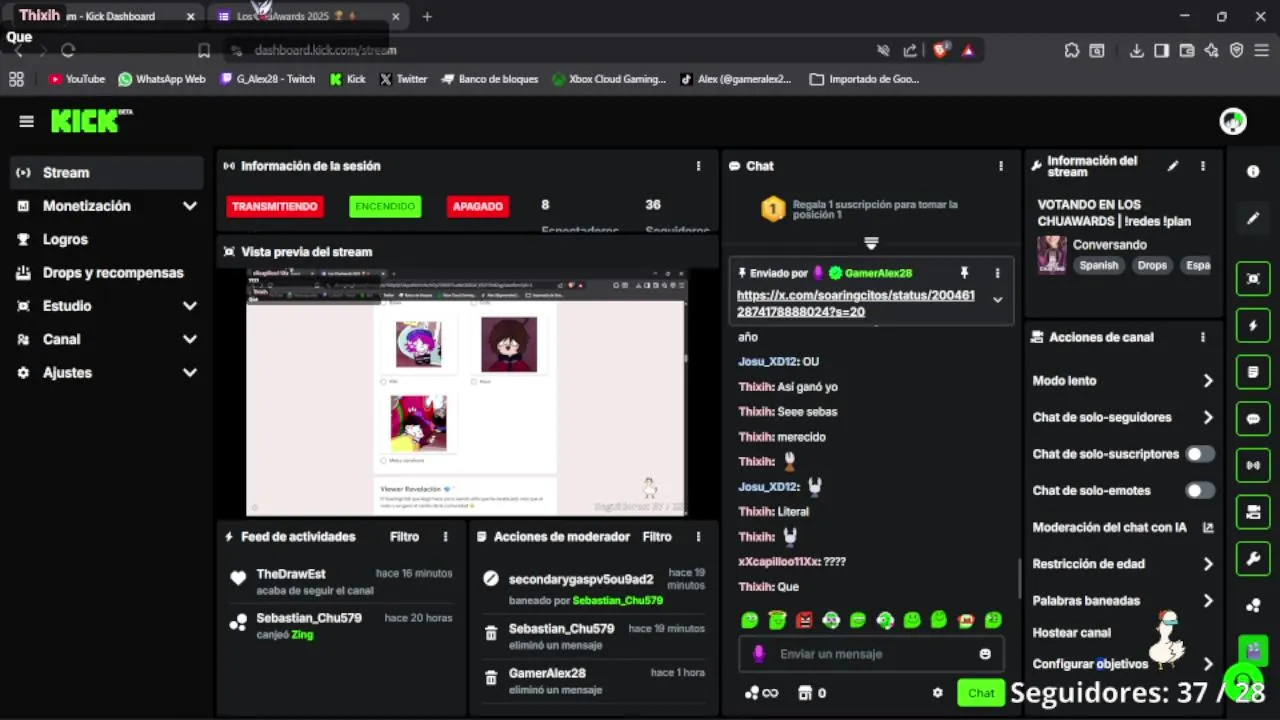
Task: Open the chat shop icon showing 0
Action: tap(811, 693)
